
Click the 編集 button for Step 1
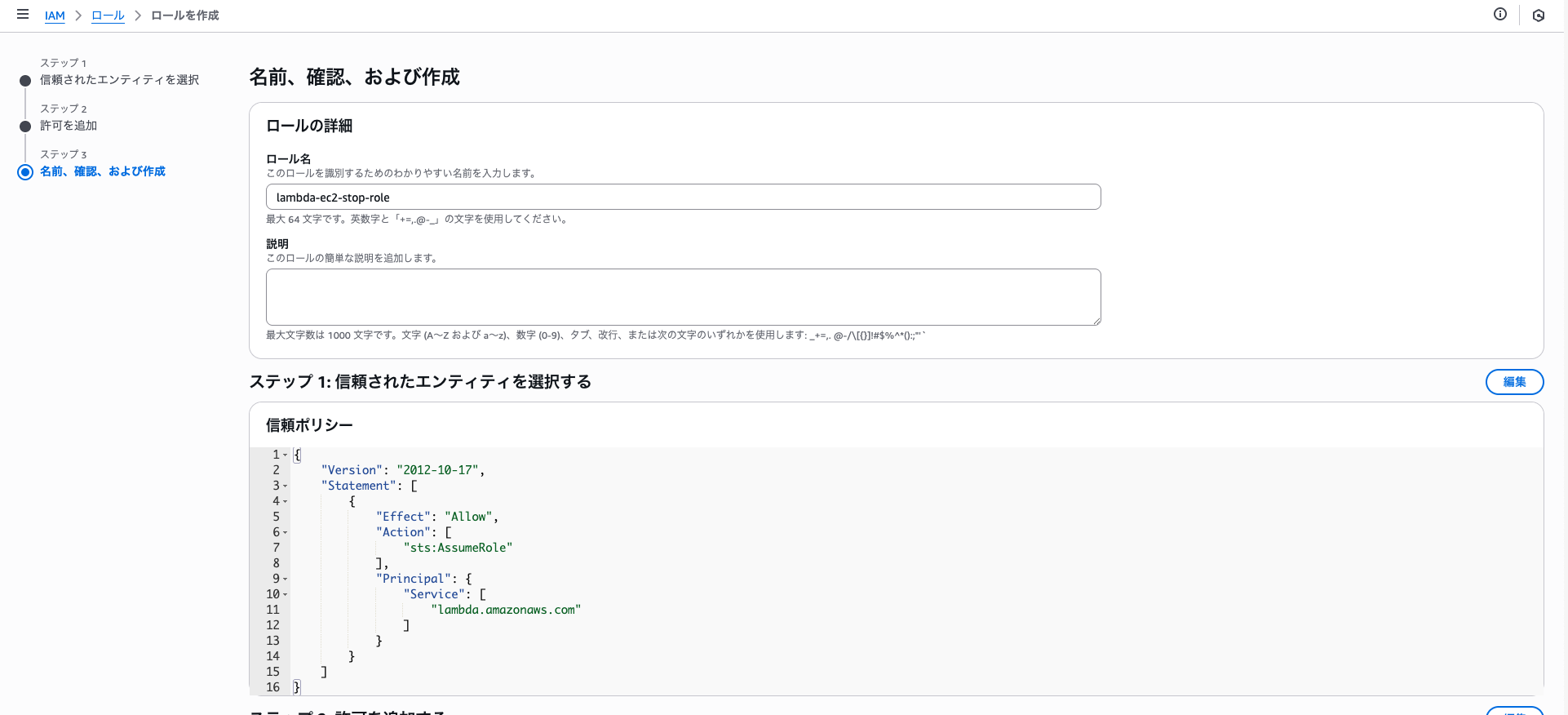pos(1514,382)
